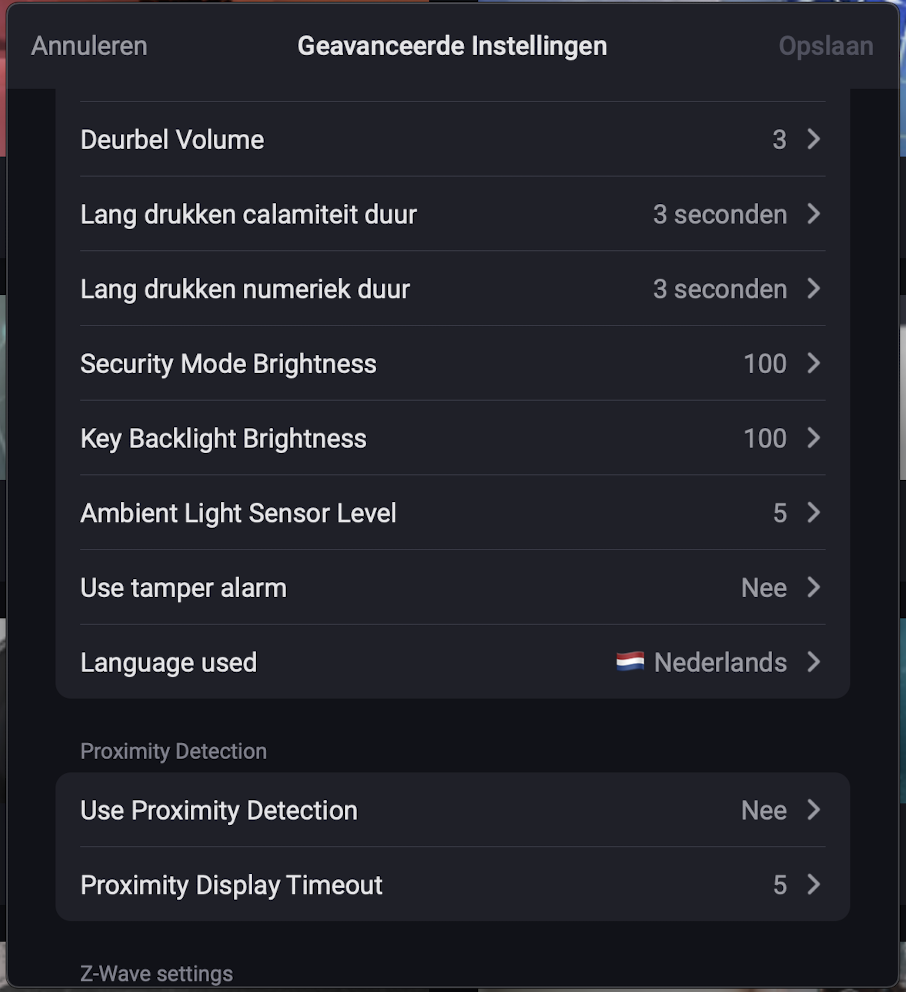Image resolution: width=906 pixels, height=992 pixels.
Task: Toggle Use Proximity Detection Nee value
Action: click(764, 810)
